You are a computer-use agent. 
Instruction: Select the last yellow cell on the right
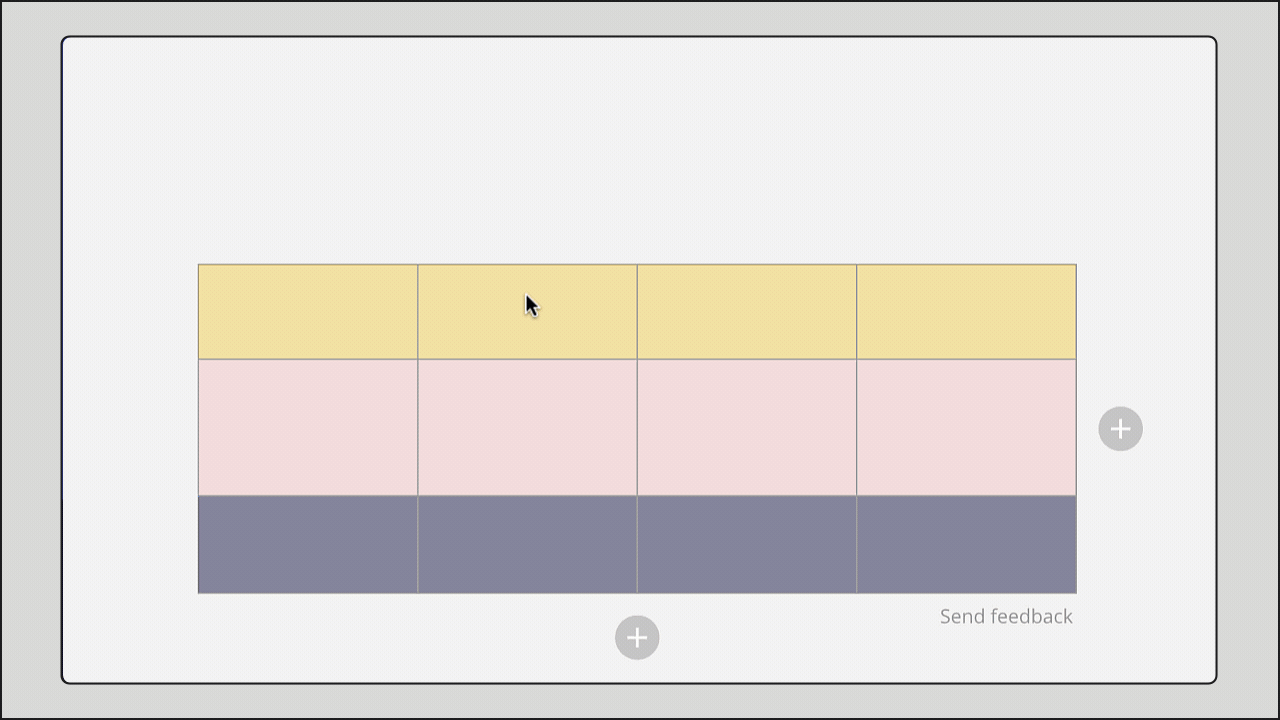pyautogui.click(x=965, y=311)
